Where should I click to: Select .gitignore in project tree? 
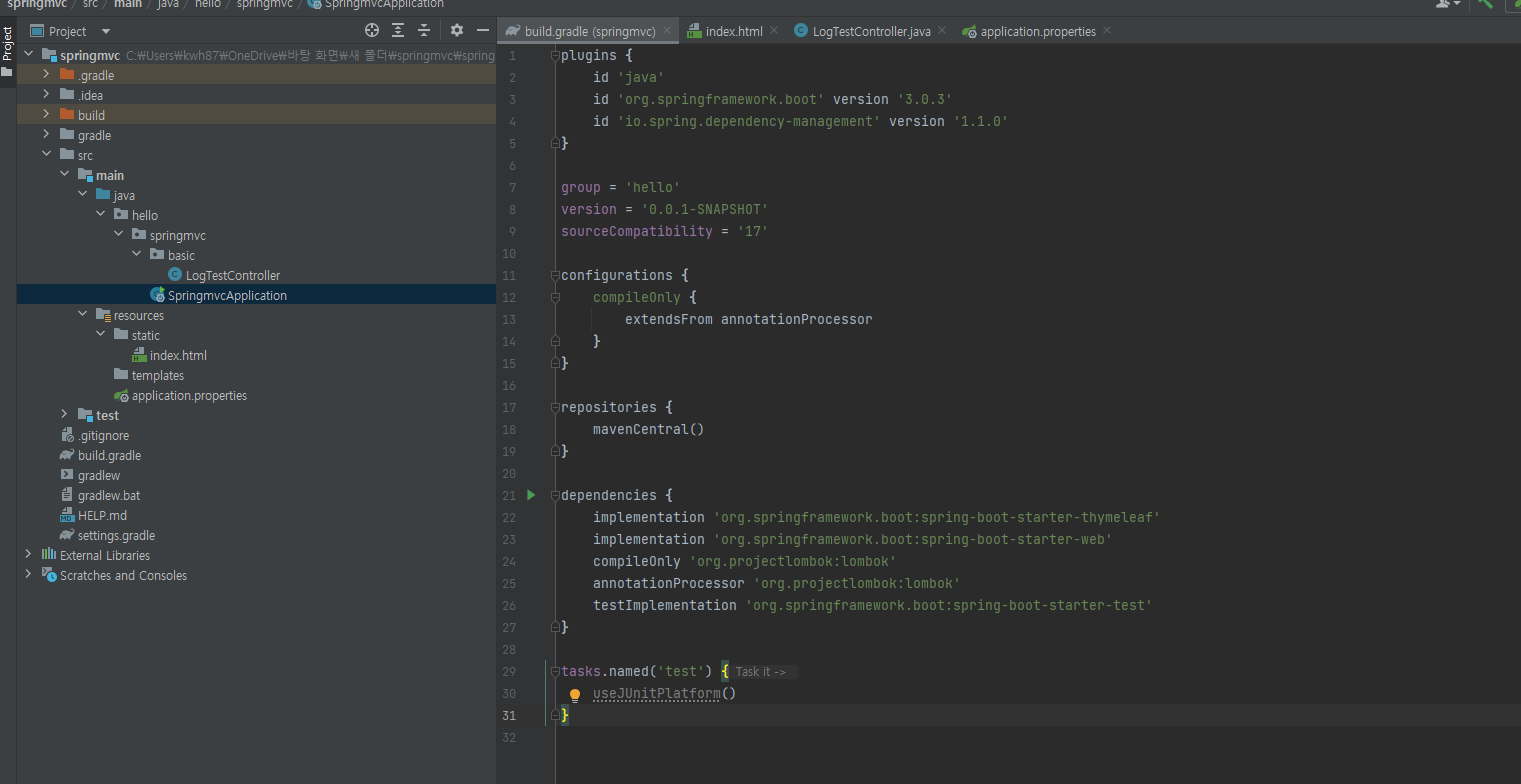[104, 435]
